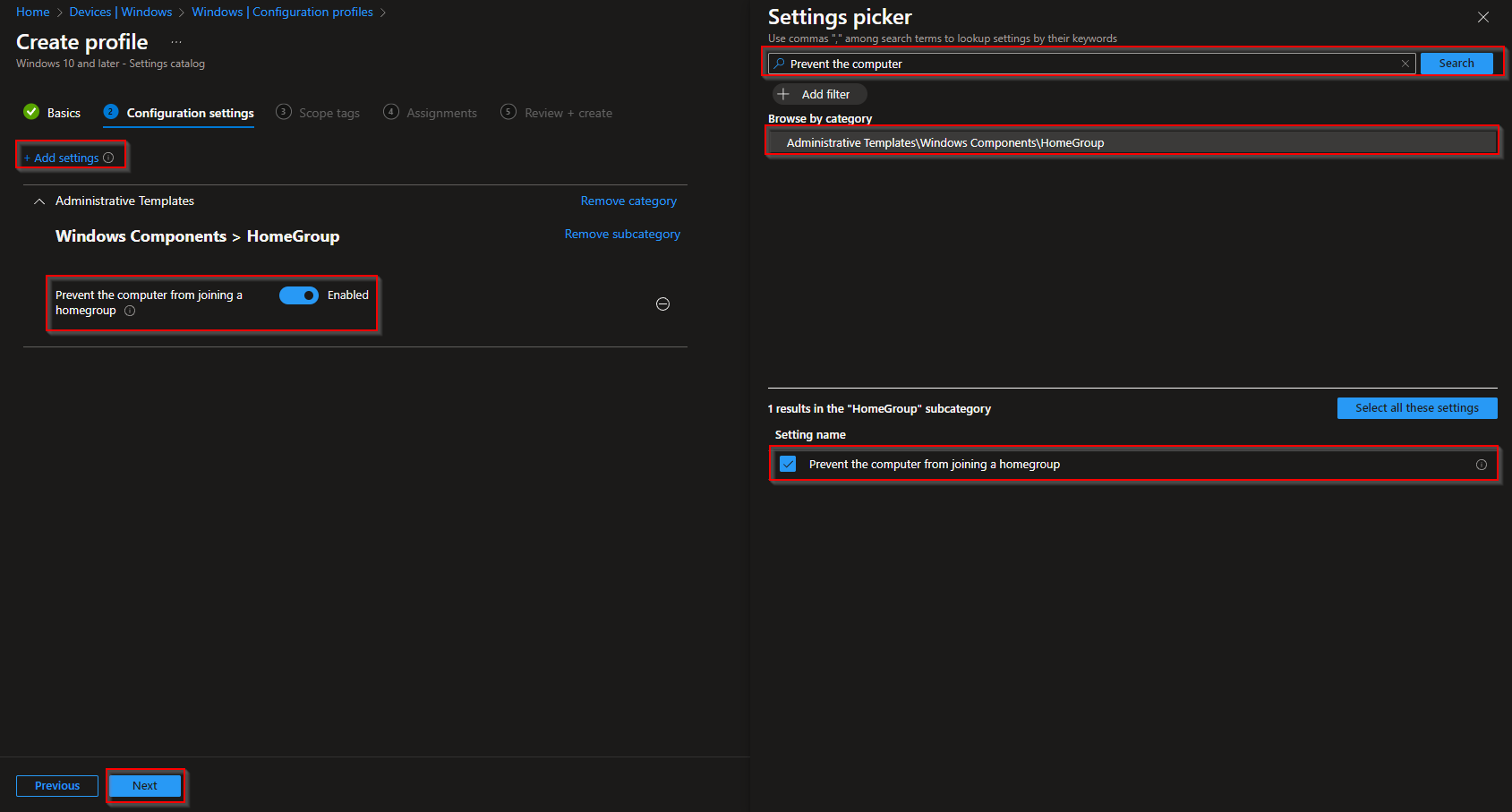Click the Next button

(145, 785)
